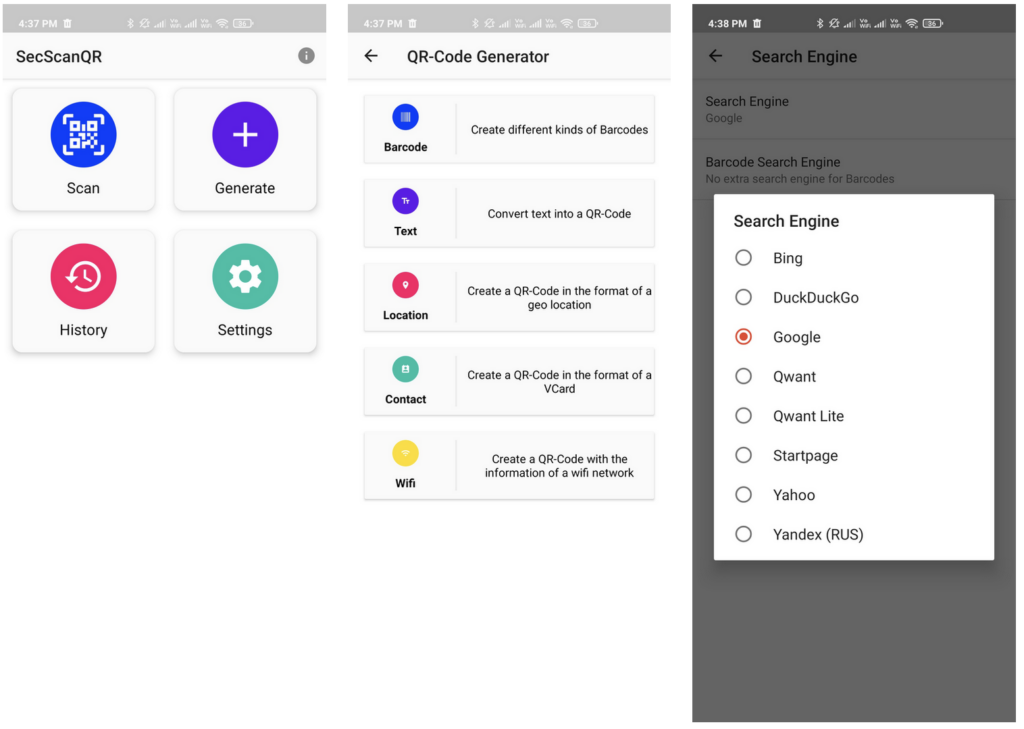This screenshot has height=729, width=1024.
Task: Tap the info icon beside SecScanQR
Action: pos(306,56)
